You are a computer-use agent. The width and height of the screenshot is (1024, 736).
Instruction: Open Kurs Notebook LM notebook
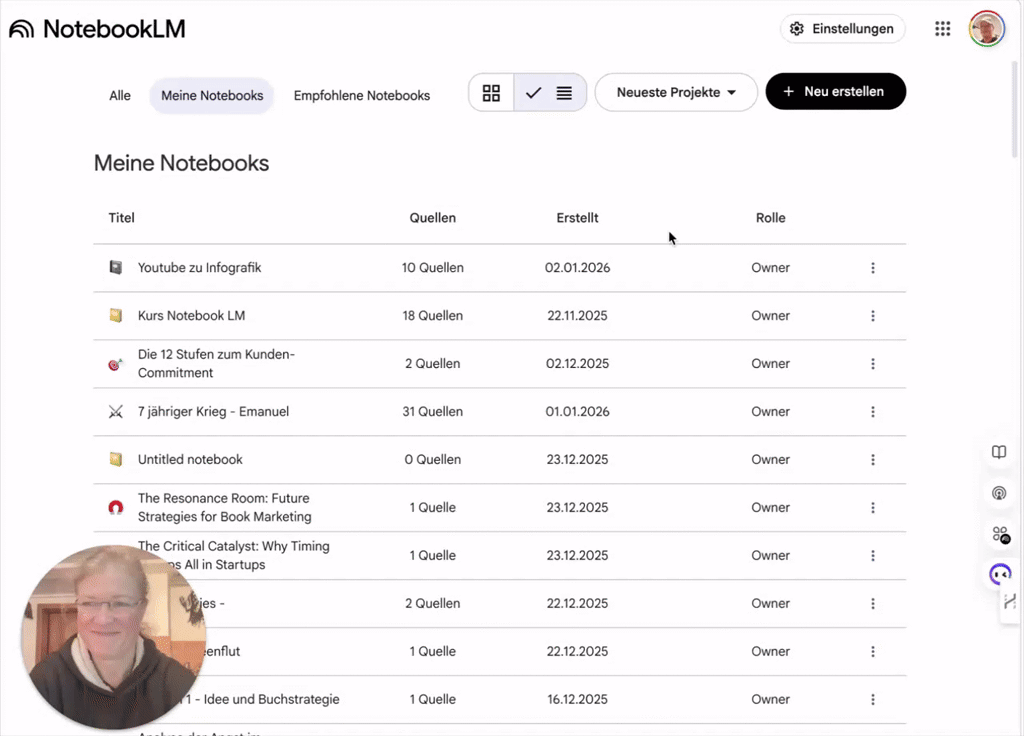(x=191, y=315)
